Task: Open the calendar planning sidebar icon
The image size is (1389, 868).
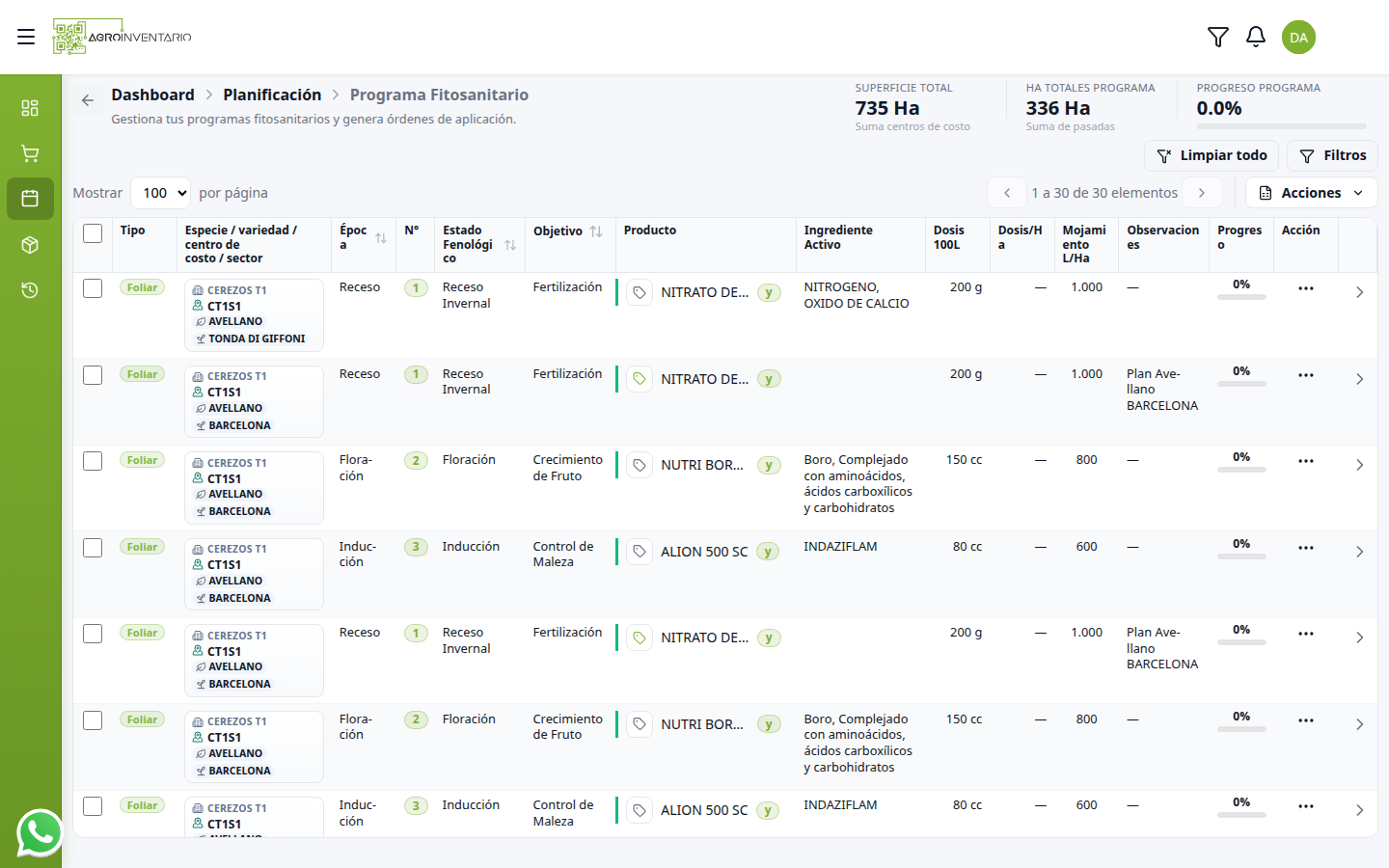Action: 30,199
